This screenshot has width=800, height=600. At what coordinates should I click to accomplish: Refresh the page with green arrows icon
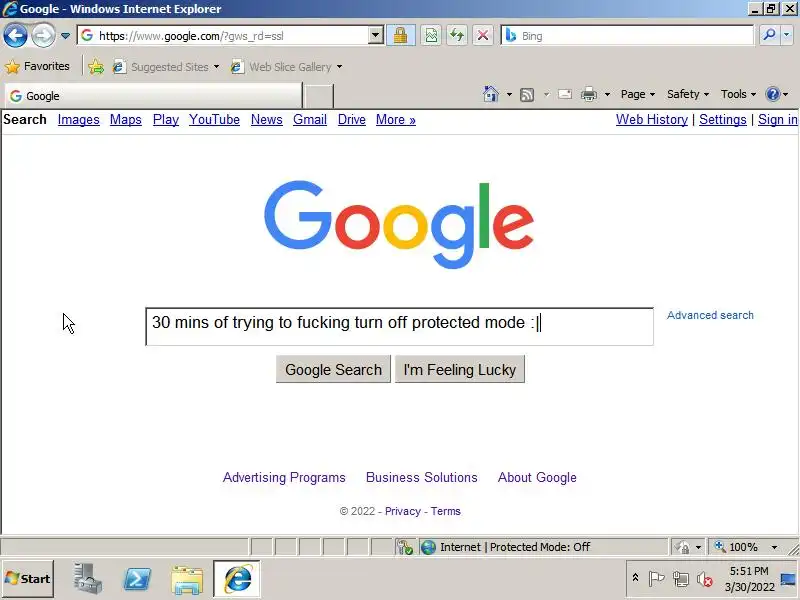coord(457,36)
